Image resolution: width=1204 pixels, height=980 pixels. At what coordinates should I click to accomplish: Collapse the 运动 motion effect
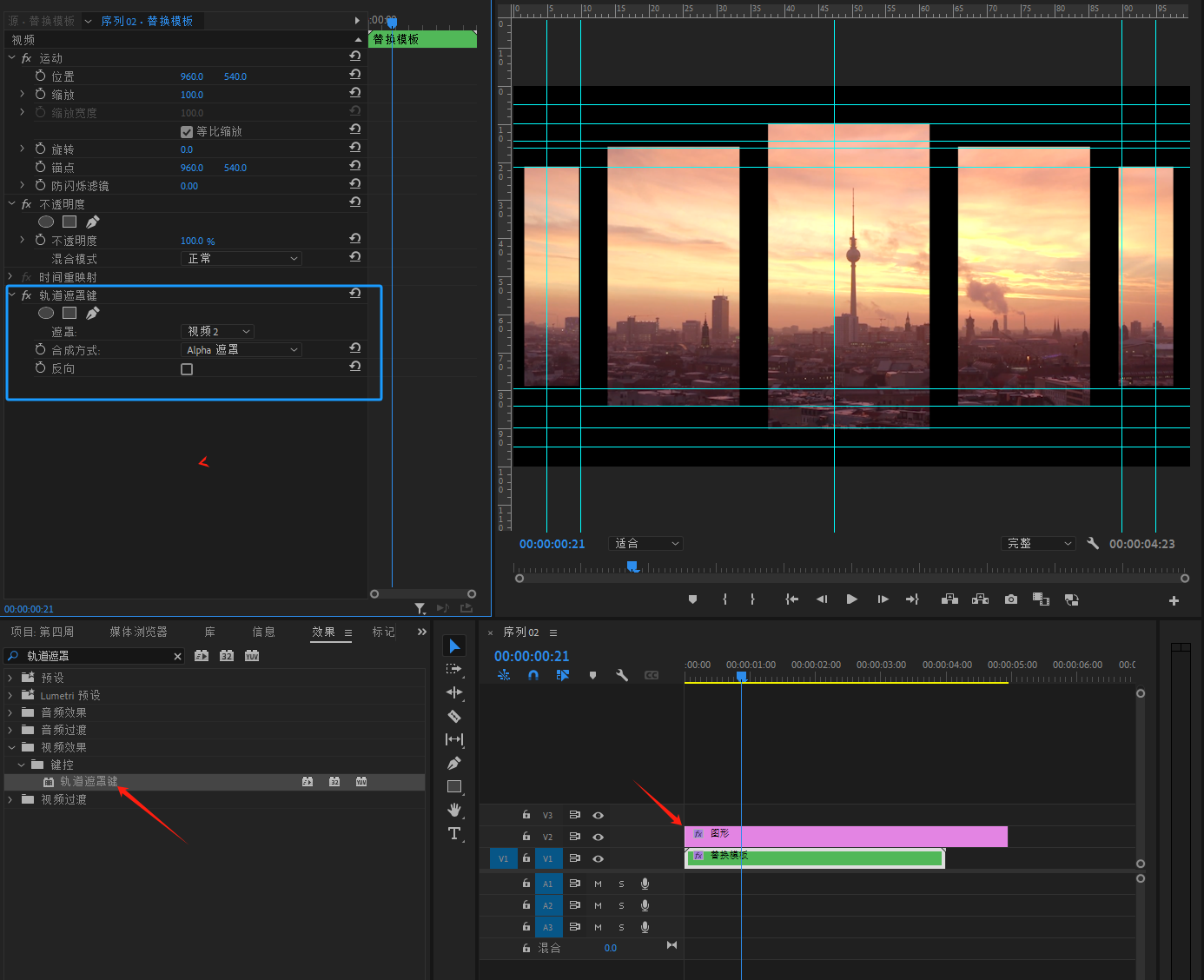[12, 57]
